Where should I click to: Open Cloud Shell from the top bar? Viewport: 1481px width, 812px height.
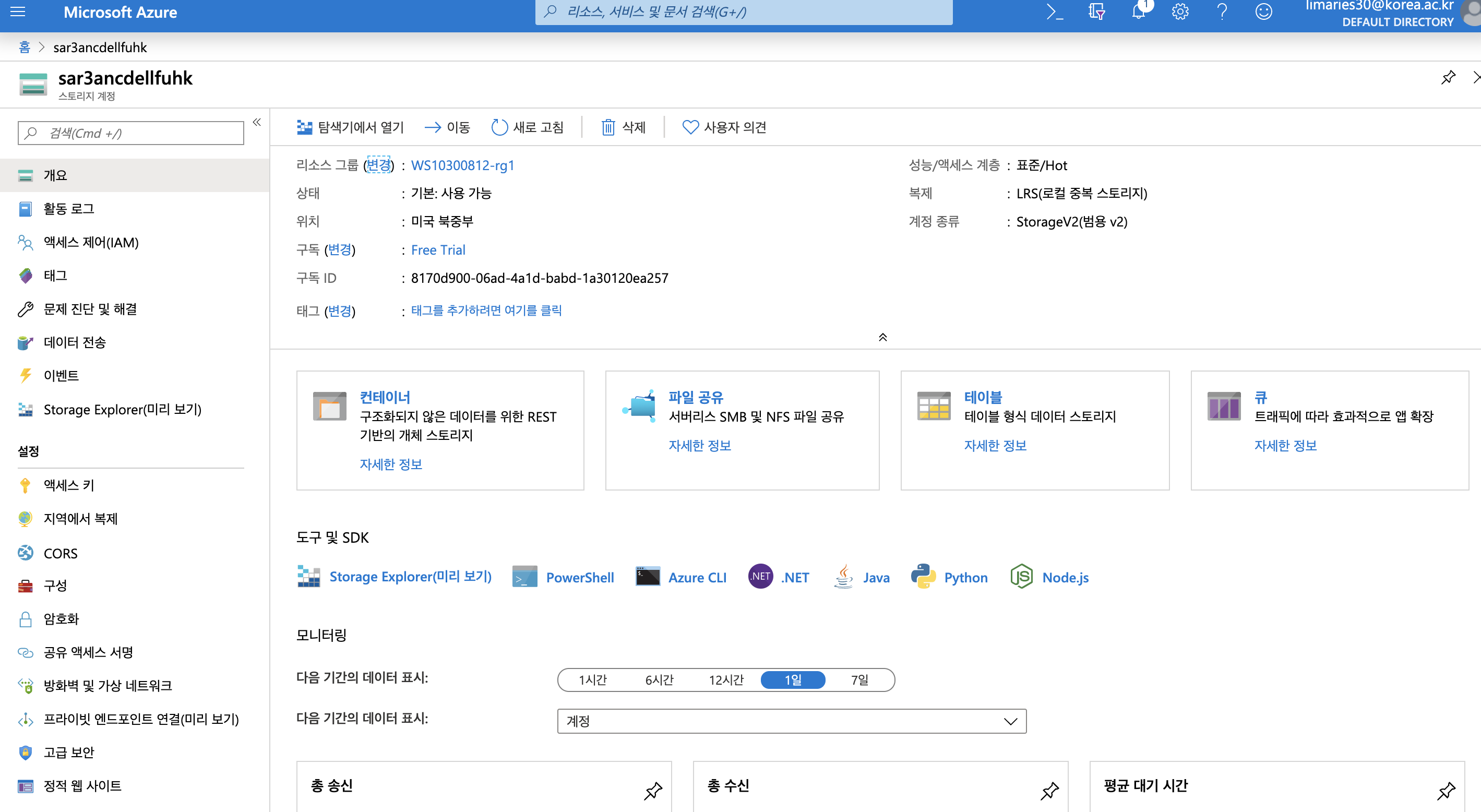point(1055,11)
